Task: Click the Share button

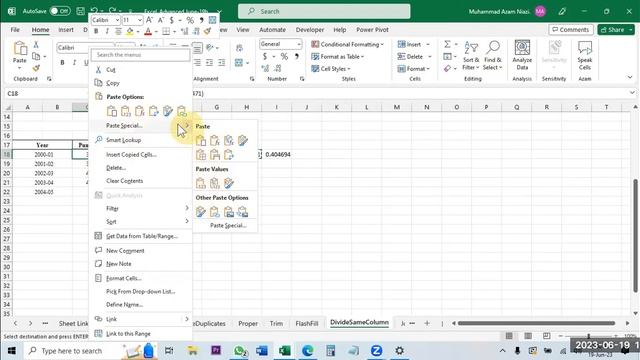Action: 616,30
